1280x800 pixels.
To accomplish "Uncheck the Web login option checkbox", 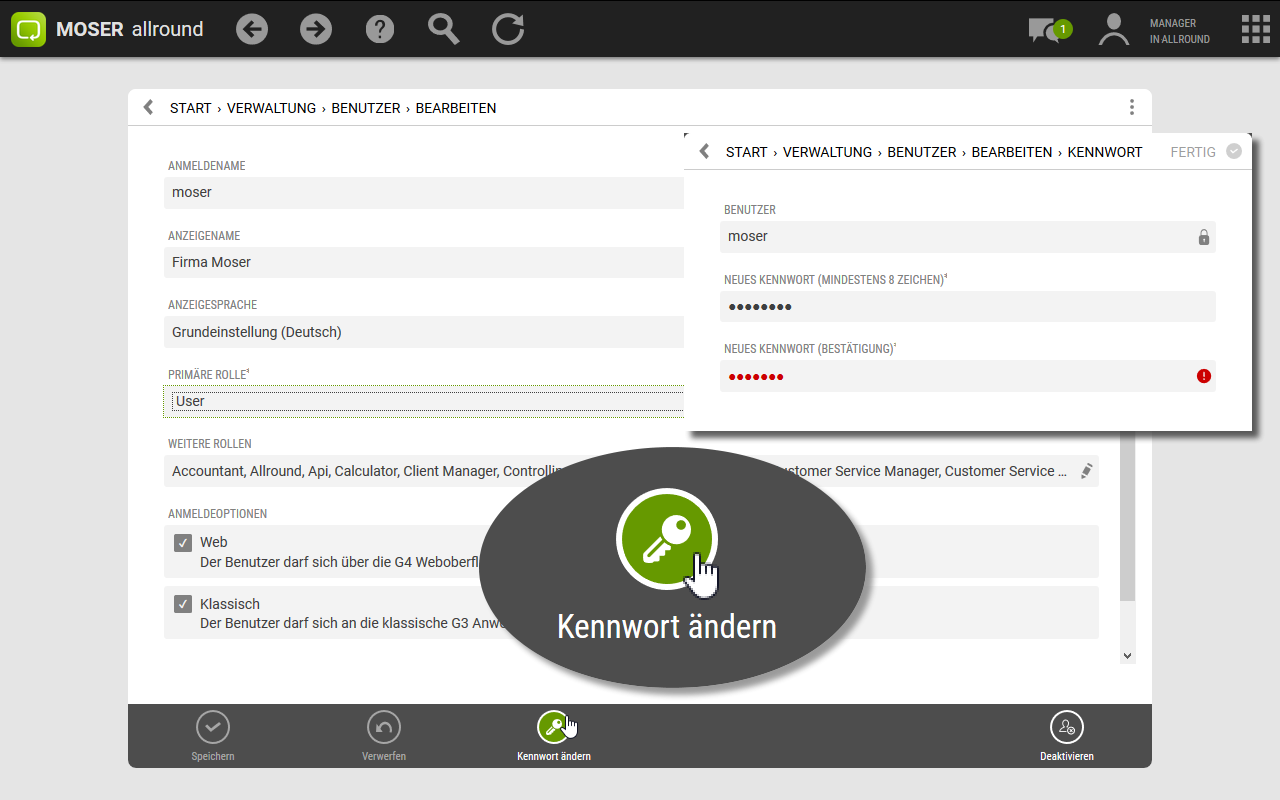I will [x=183, y=543].
